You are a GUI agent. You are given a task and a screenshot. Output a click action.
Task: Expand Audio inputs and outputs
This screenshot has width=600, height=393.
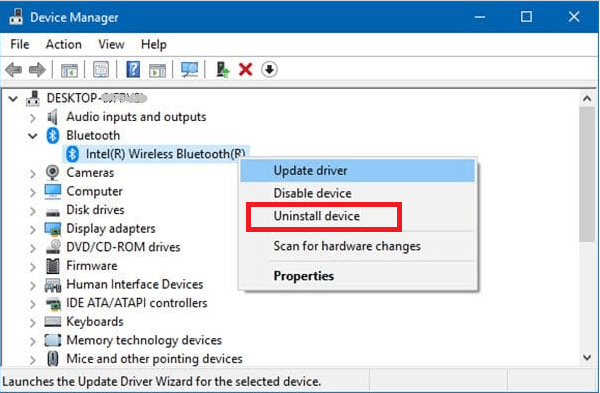coord(33,117)
